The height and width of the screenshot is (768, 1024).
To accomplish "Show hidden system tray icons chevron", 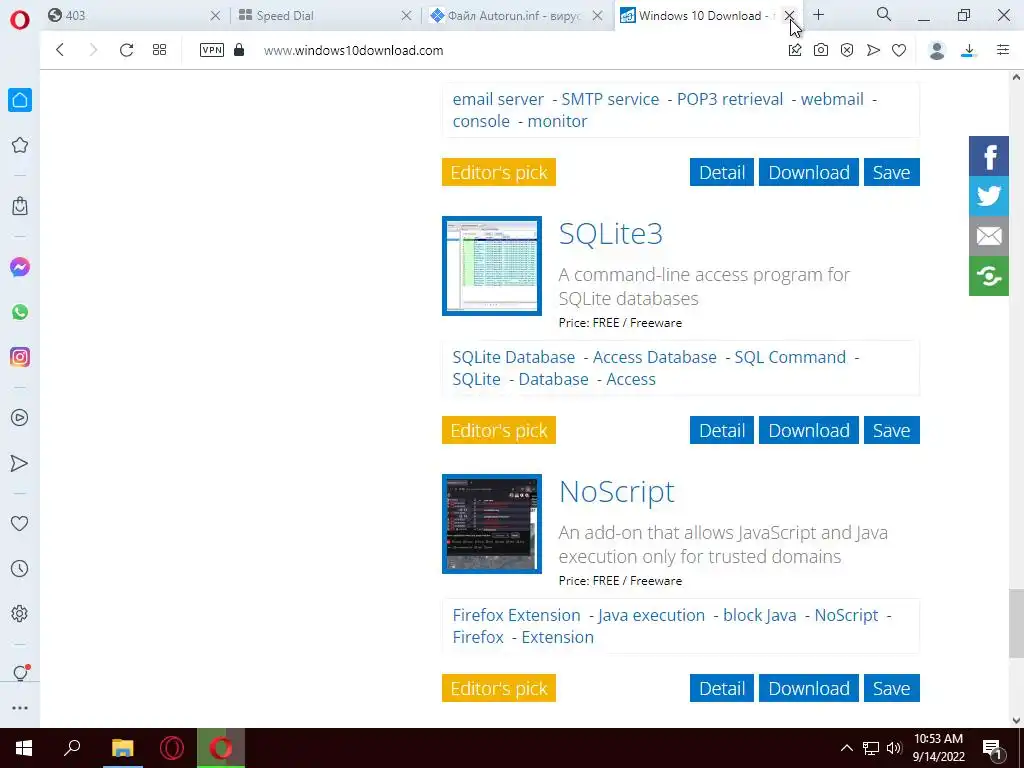I will pos(846,748).
